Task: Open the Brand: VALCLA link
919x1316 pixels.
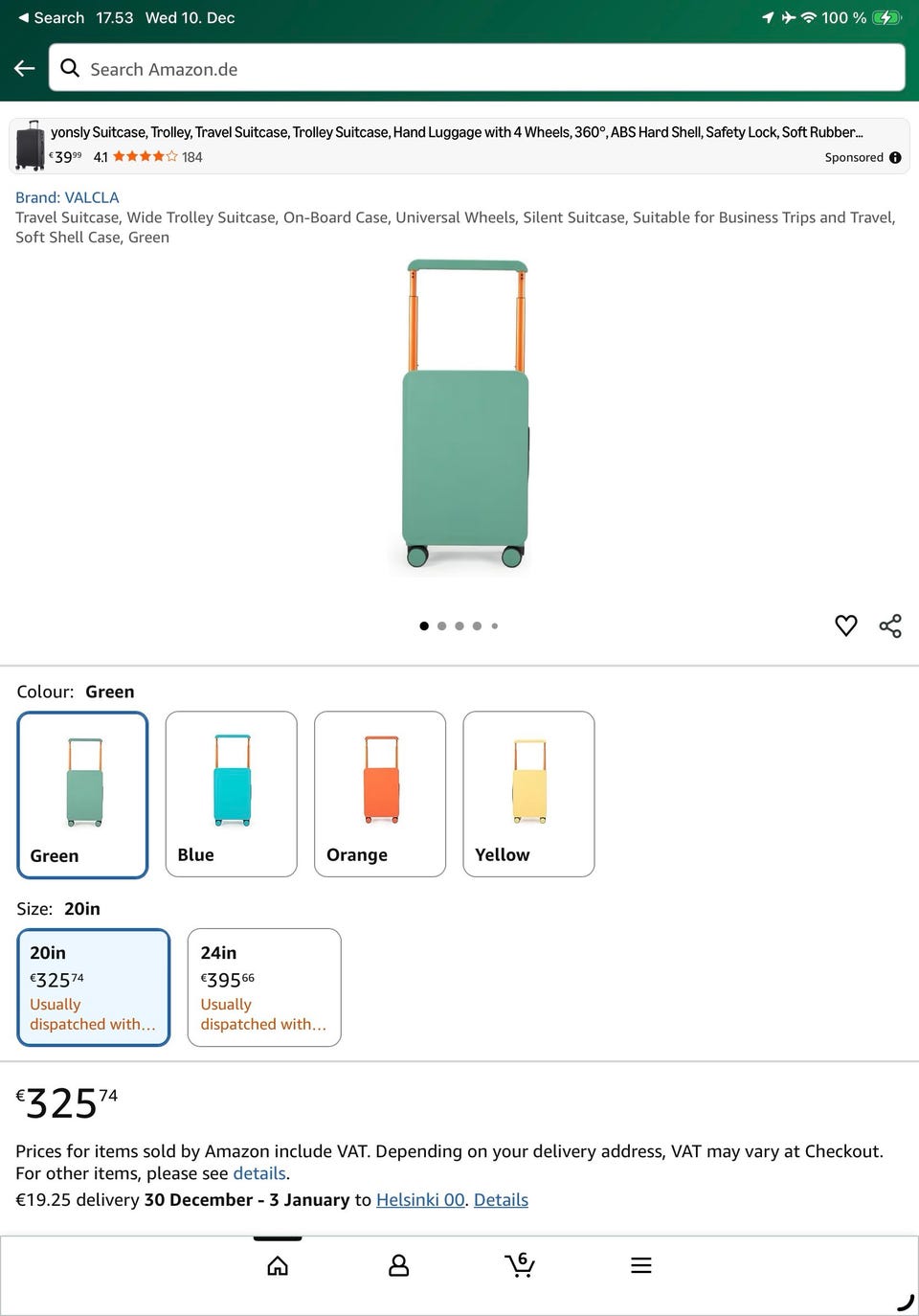Action: coord(67,197)
